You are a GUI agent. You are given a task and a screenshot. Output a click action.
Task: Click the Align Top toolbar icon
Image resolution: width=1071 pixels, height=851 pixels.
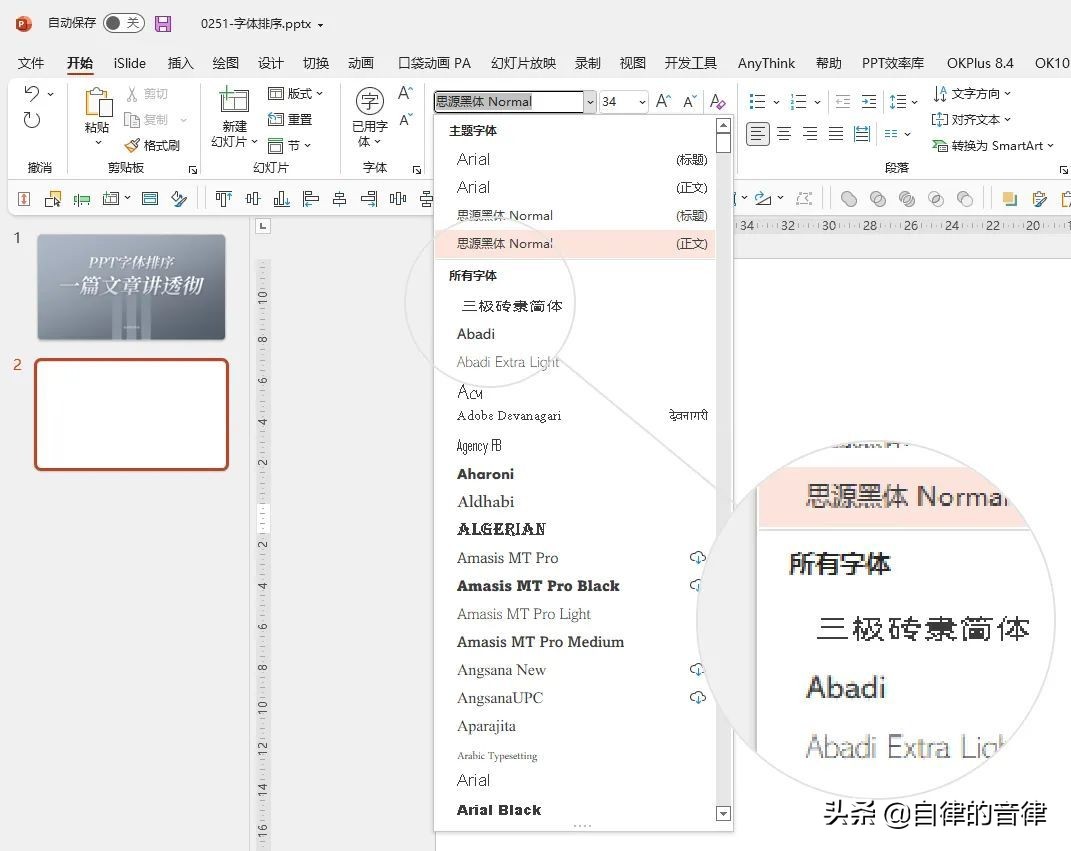coord(223,199)
